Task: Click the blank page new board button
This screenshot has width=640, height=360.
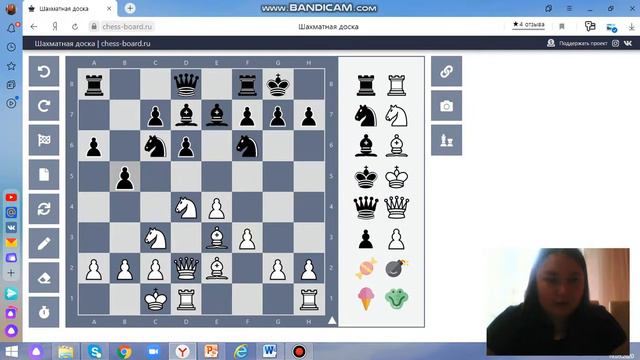Action: (44, 174)
